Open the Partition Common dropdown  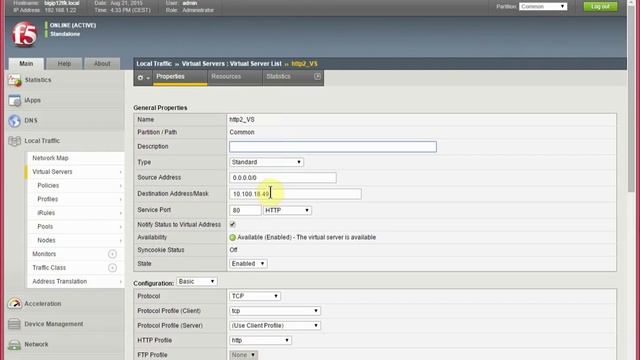coord(543,7)
